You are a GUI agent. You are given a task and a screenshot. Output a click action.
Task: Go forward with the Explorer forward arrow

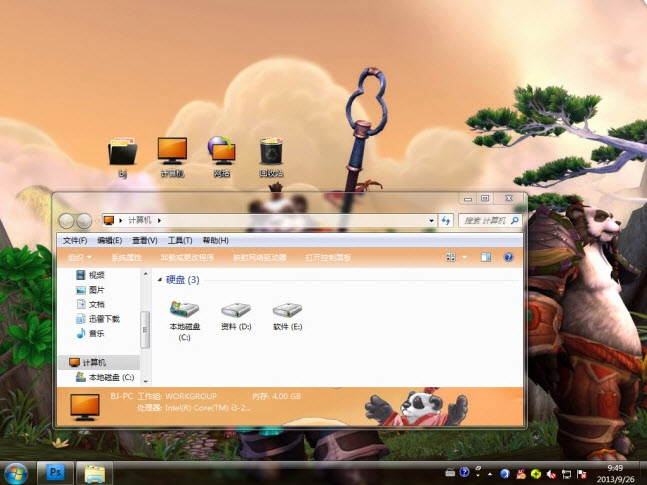click(x=84, y=221)
